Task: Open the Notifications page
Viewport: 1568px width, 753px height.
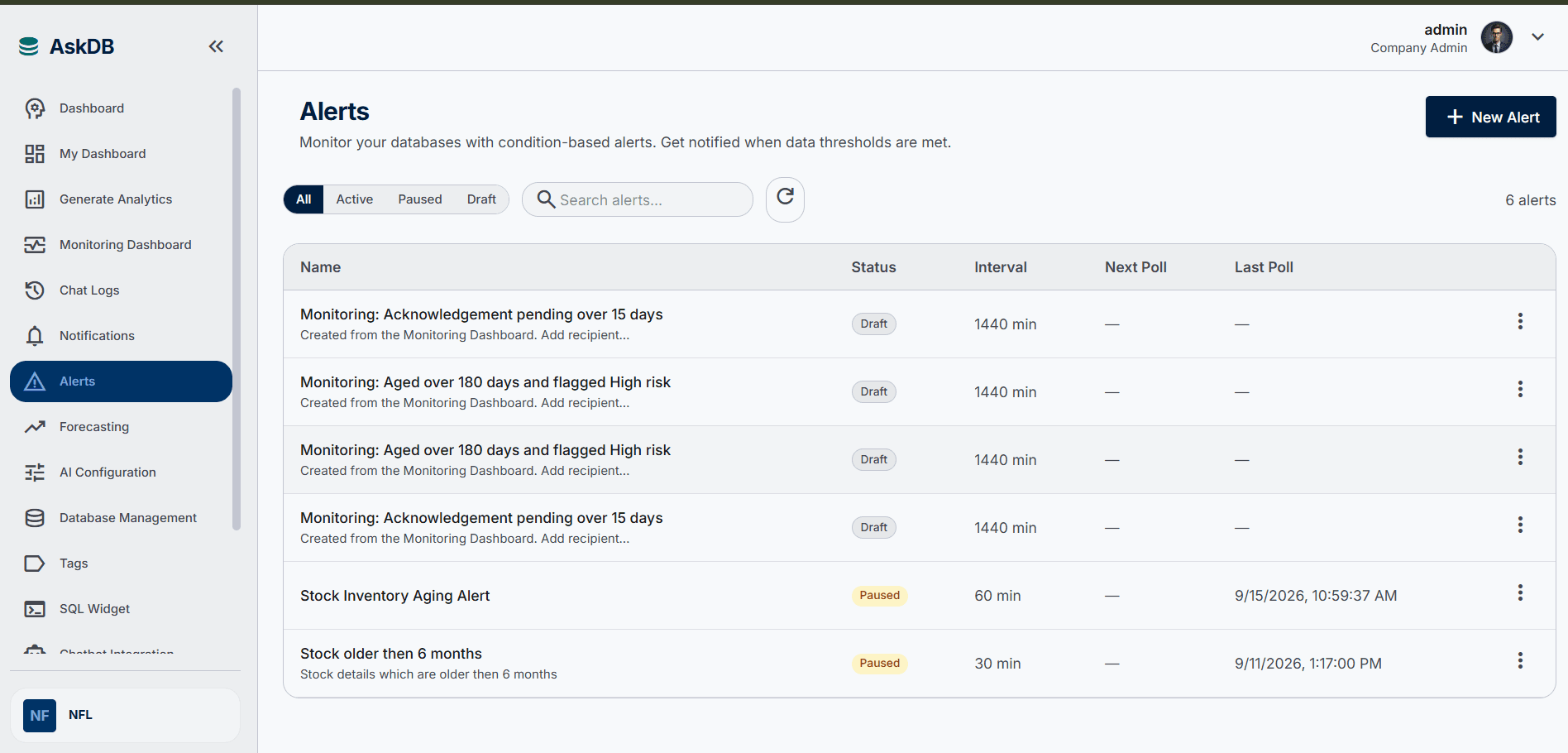Action: pyautogui.click(x=121, y=336)
